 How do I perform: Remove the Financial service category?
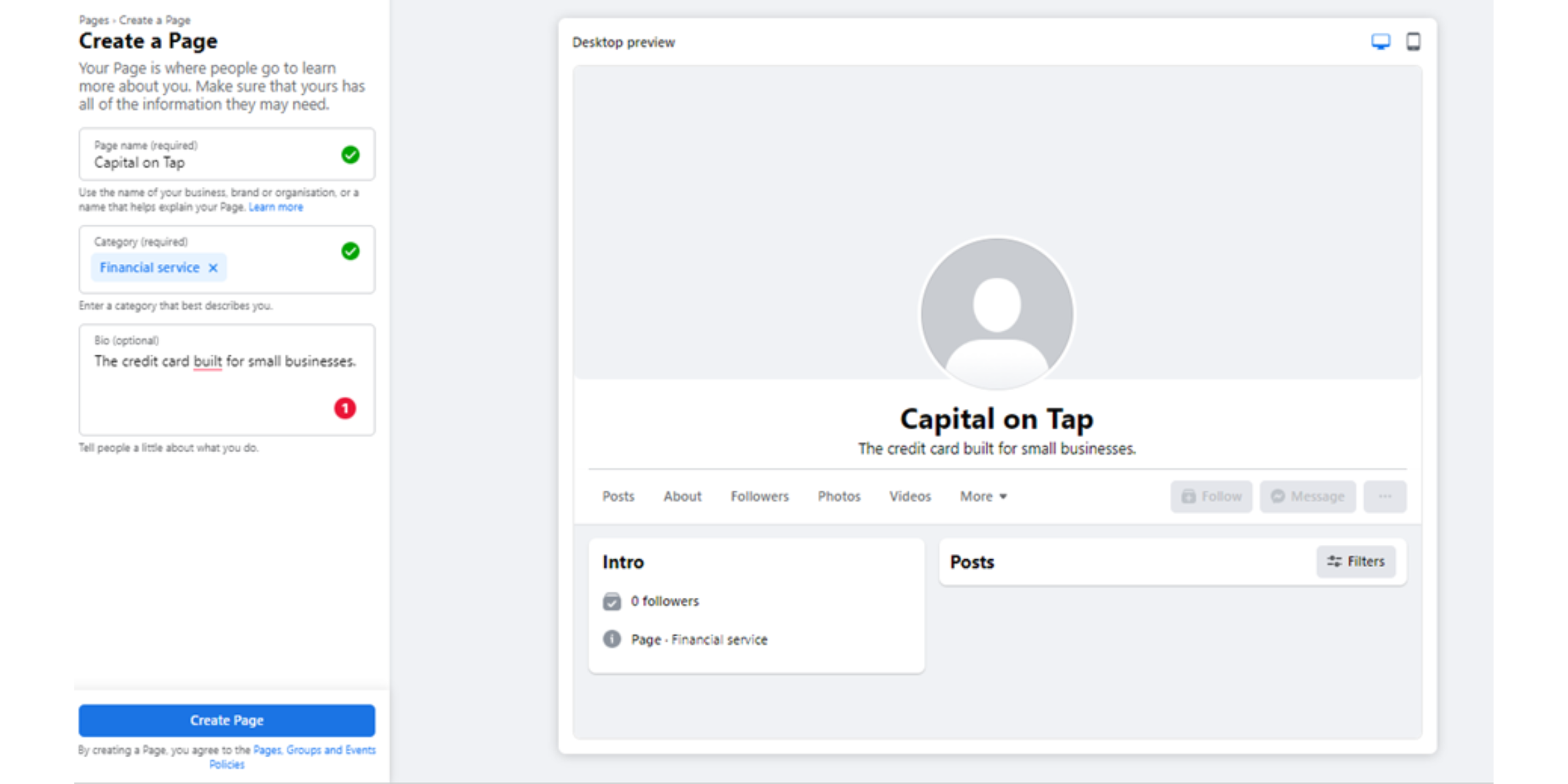[x=212, y=267]
